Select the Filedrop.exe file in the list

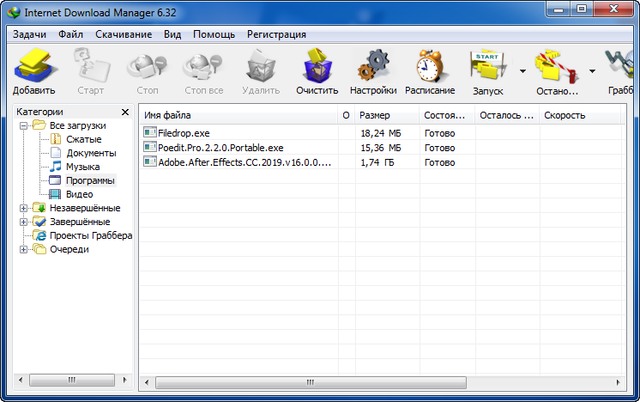tap(183, 132)
